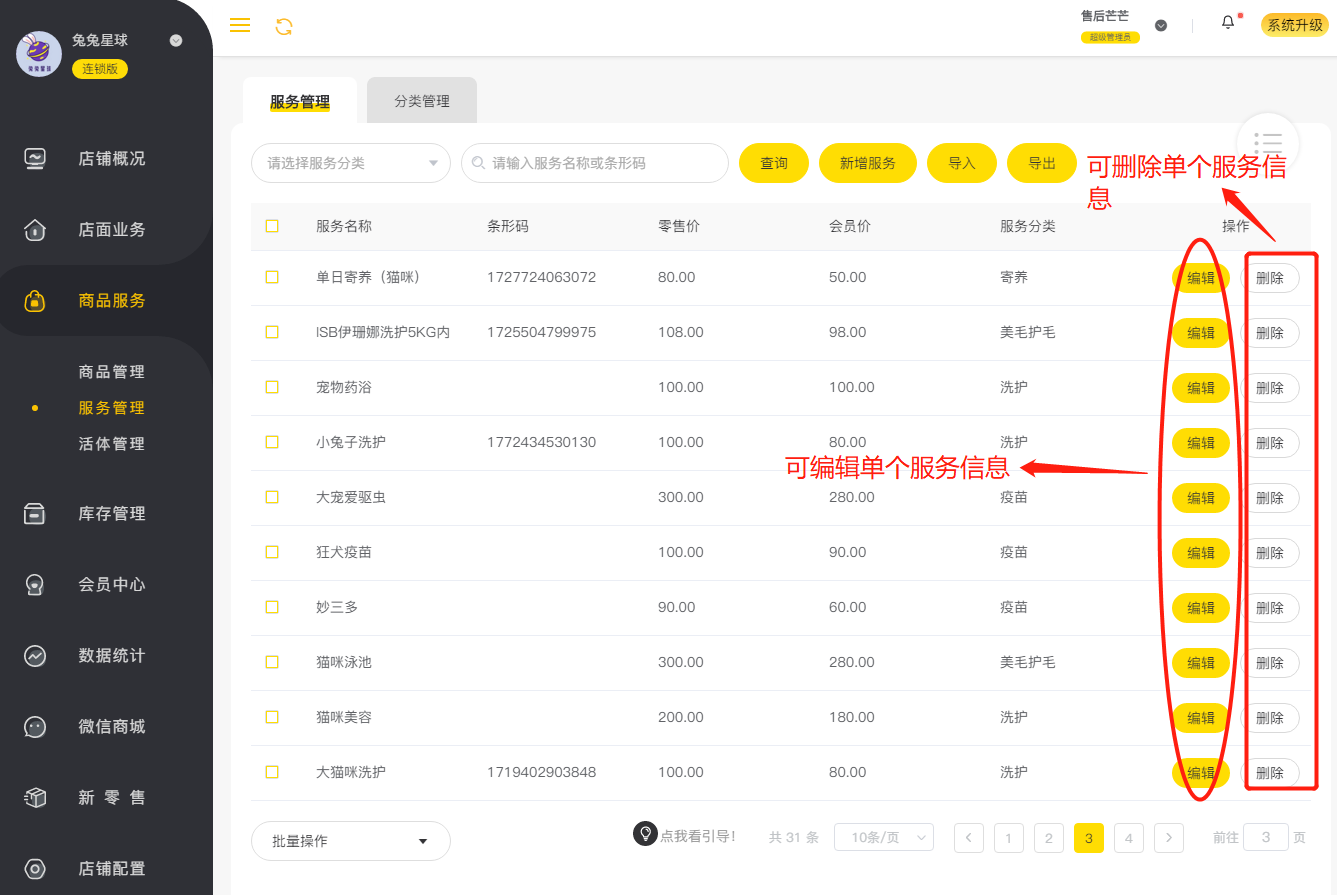Click the 店铺概况 sidebar icon

pos(35,159)
